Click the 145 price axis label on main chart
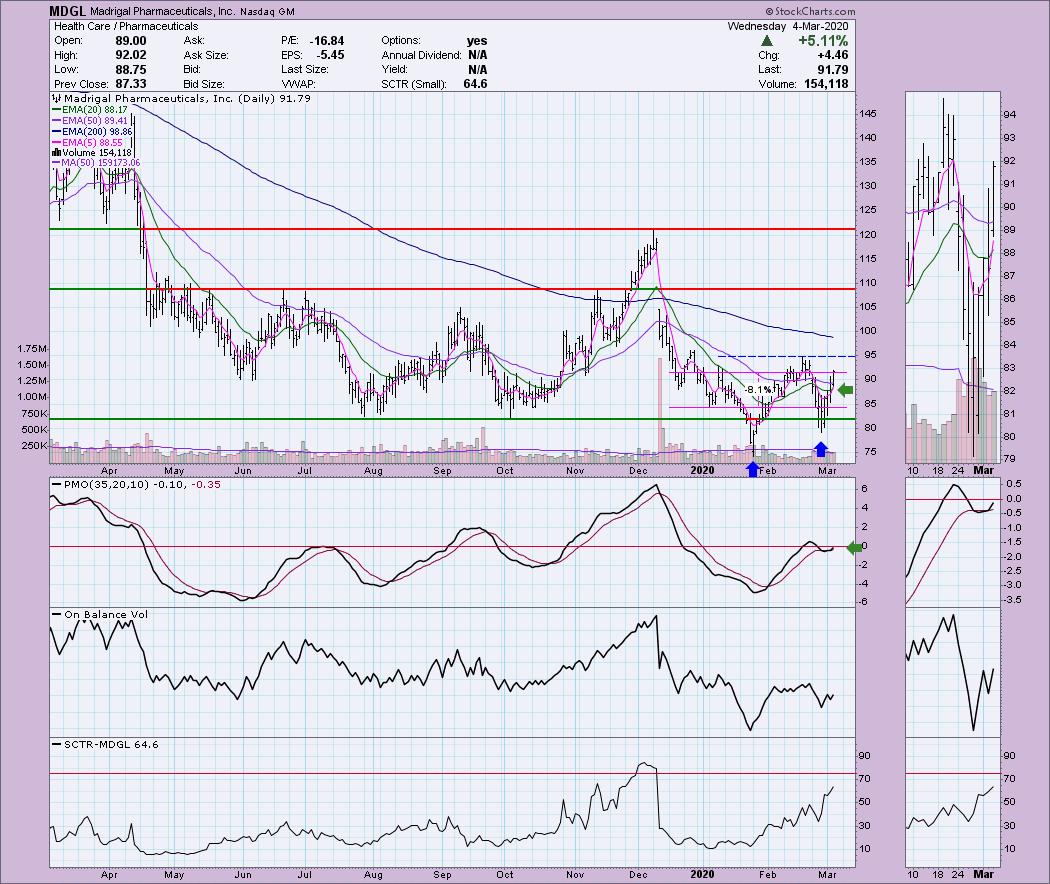 868,114
